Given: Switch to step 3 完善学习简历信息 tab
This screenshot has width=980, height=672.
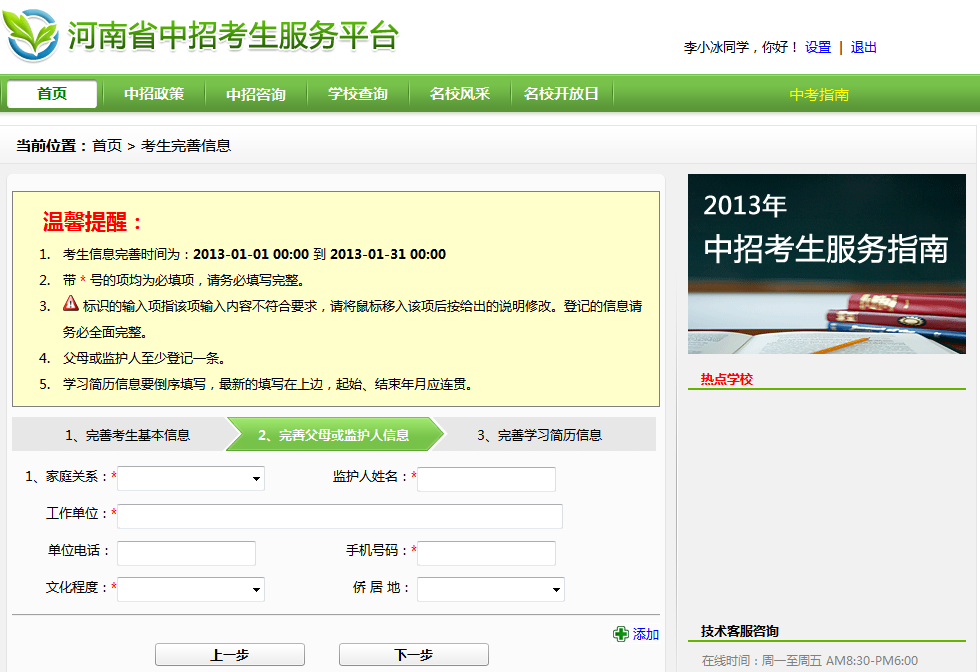Looking at the screenshot, I should 539,435.
